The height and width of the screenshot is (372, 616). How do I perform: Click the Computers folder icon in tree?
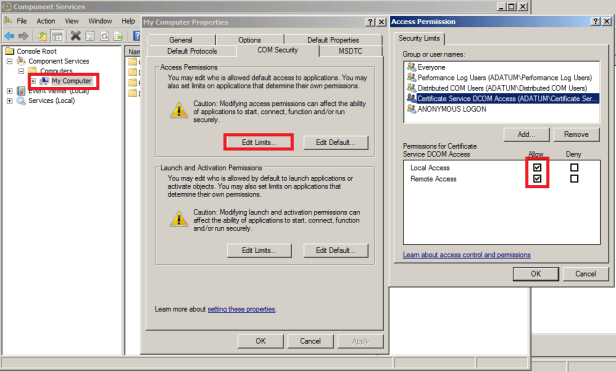pos(33,70)
